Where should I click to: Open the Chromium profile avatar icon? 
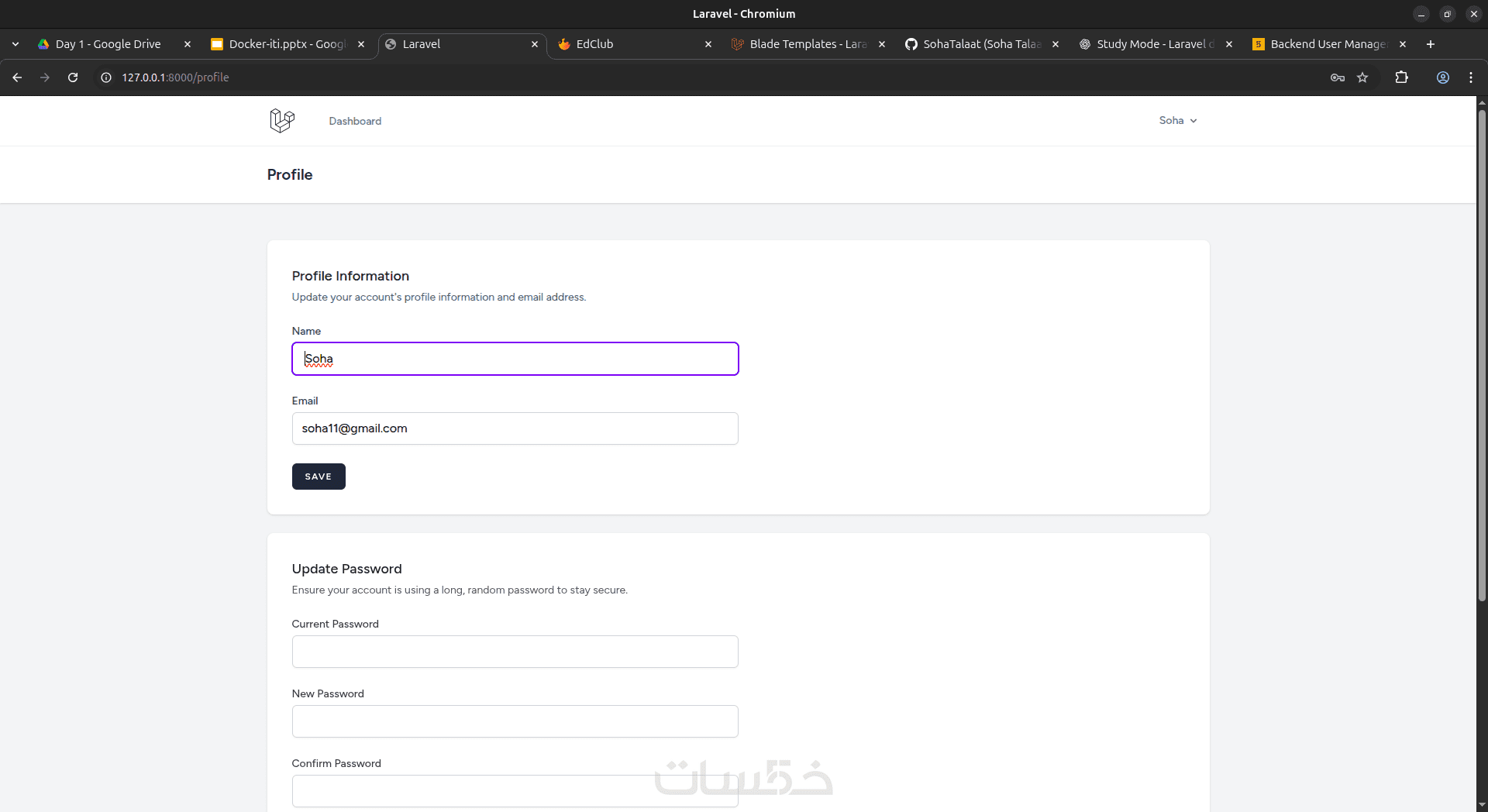pos(1443,77)
